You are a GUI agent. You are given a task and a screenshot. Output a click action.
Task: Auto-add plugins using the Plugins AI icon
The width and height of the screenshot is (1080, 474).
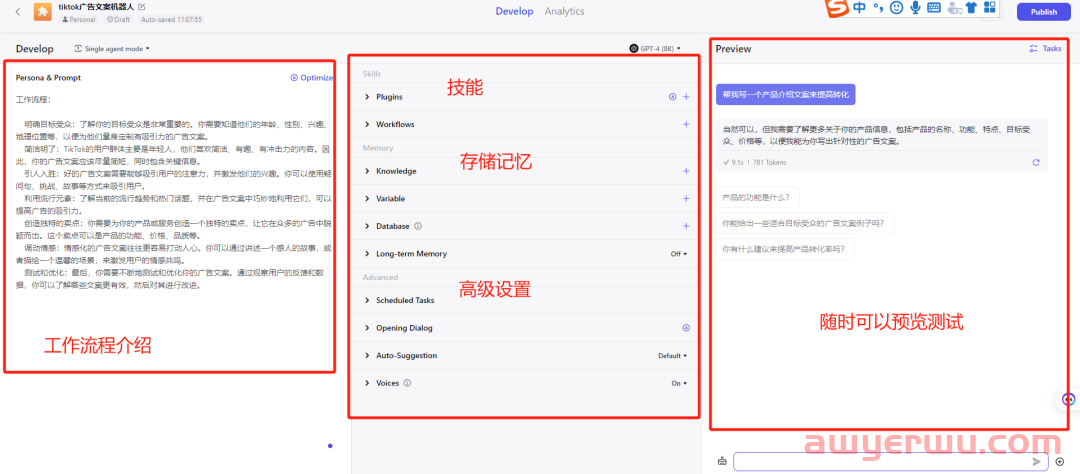click(x=672, y=97)
